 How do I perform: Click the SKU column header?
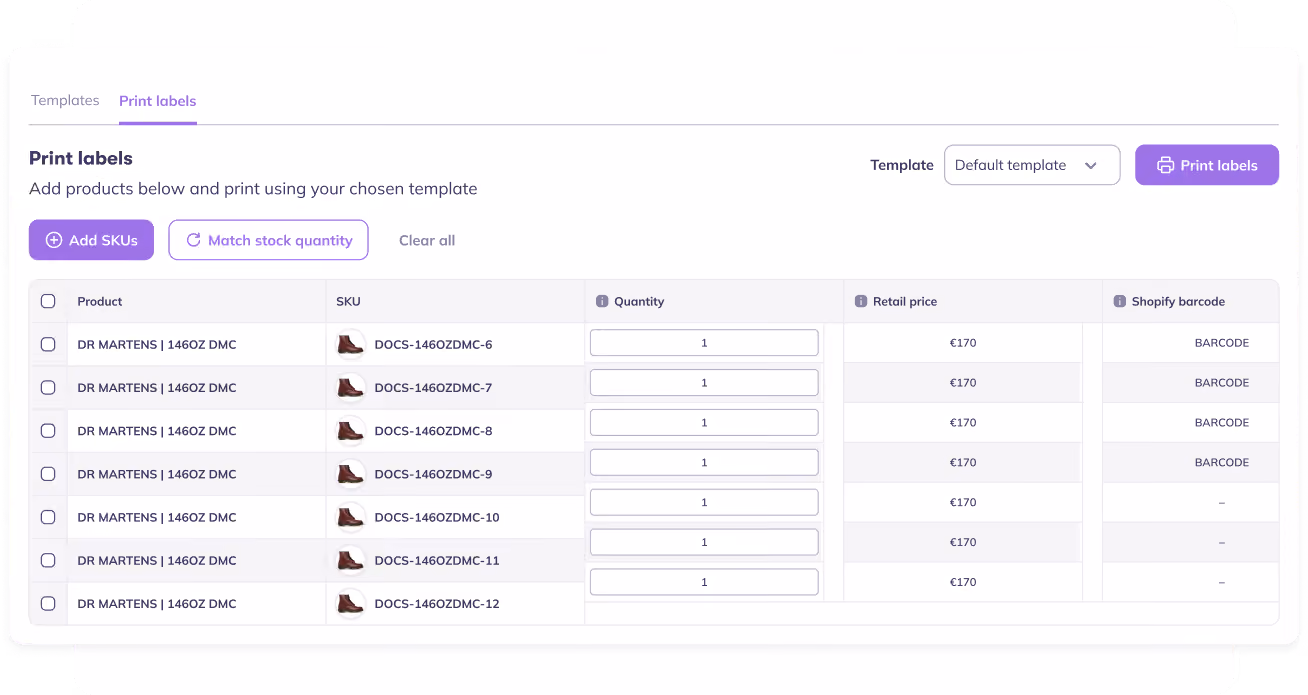pos(348,301)
